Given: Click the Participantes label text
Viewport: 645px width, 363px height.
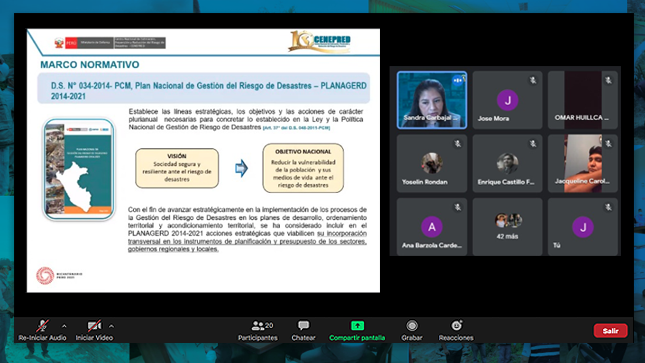Looking at the screenshot, I should (258, 337).
